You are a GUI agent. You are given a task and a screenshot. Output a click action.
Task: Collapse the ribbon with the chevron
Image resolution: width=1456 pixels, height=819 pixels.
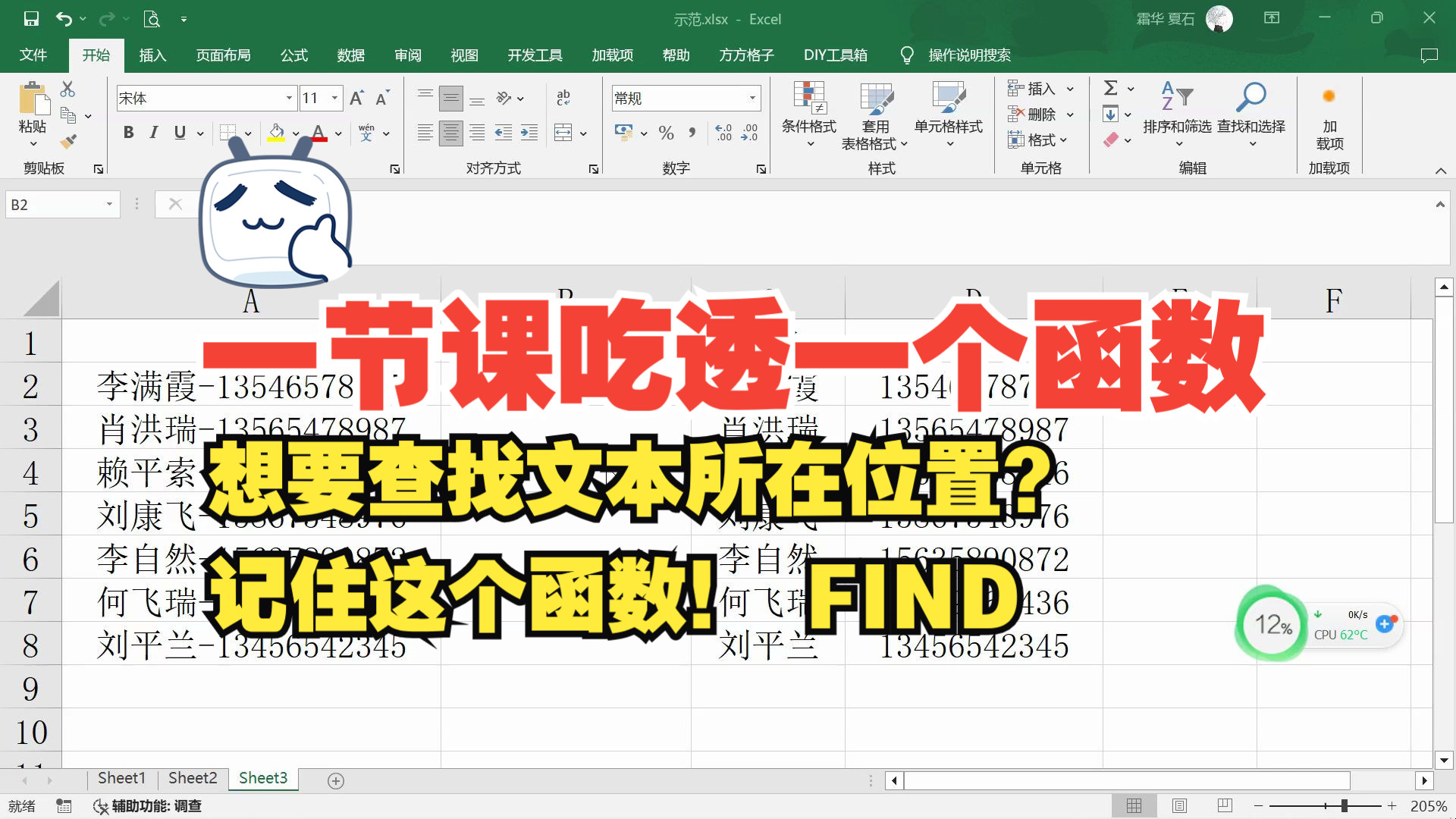coord(1441,171)
